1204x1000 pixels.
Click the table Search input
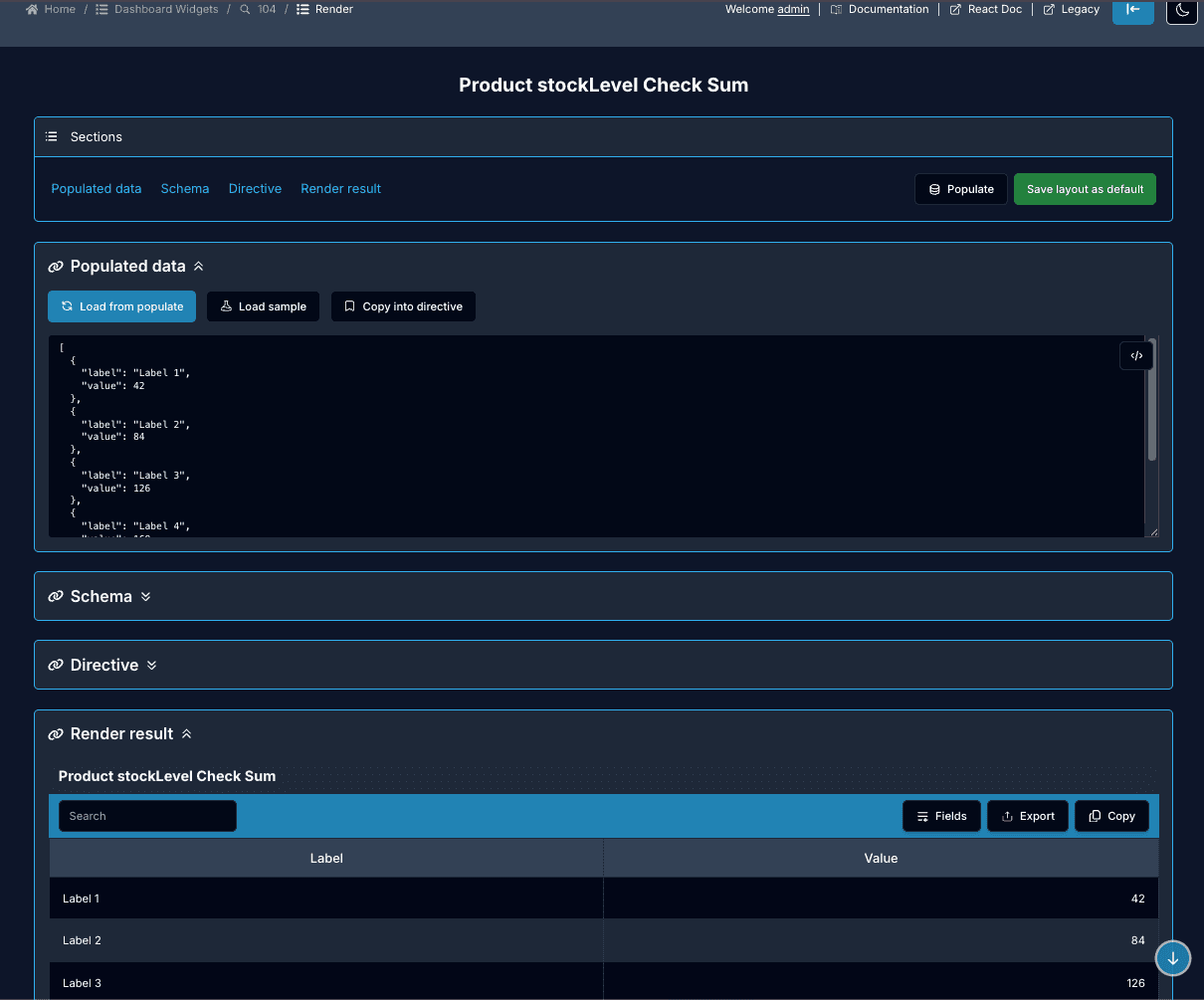click(147, 816)
